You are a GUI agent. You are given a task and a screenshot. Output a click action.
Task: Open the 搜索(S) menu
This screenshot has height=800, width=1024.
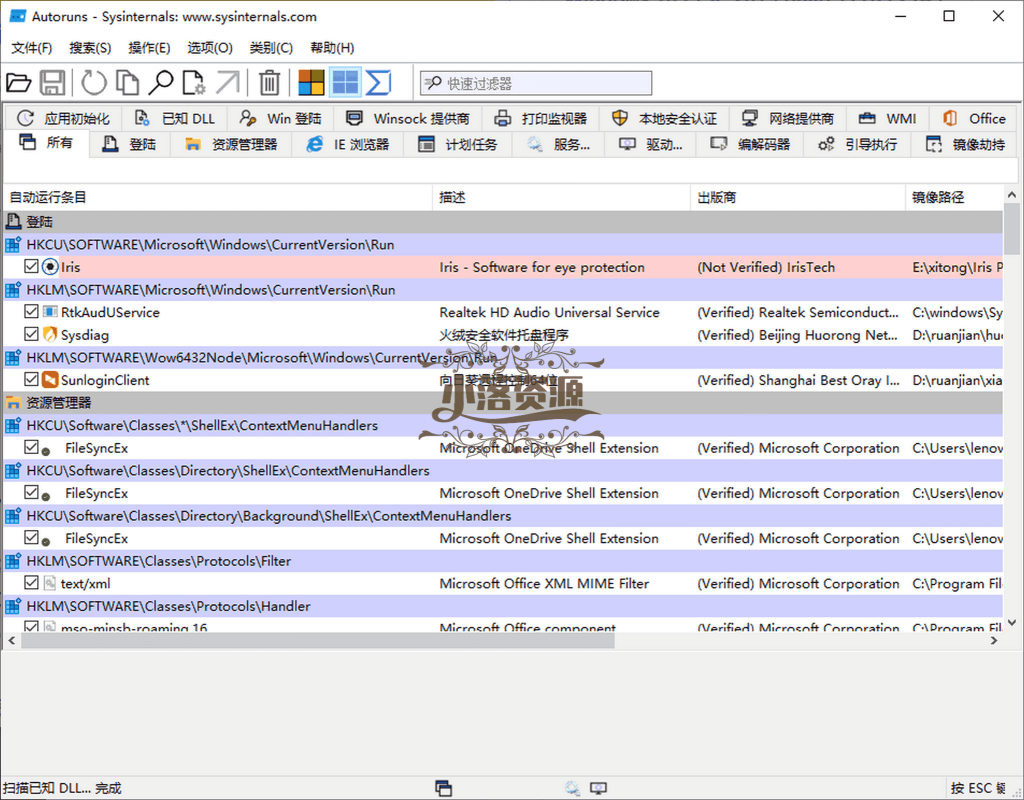click(x=90, y=48)
